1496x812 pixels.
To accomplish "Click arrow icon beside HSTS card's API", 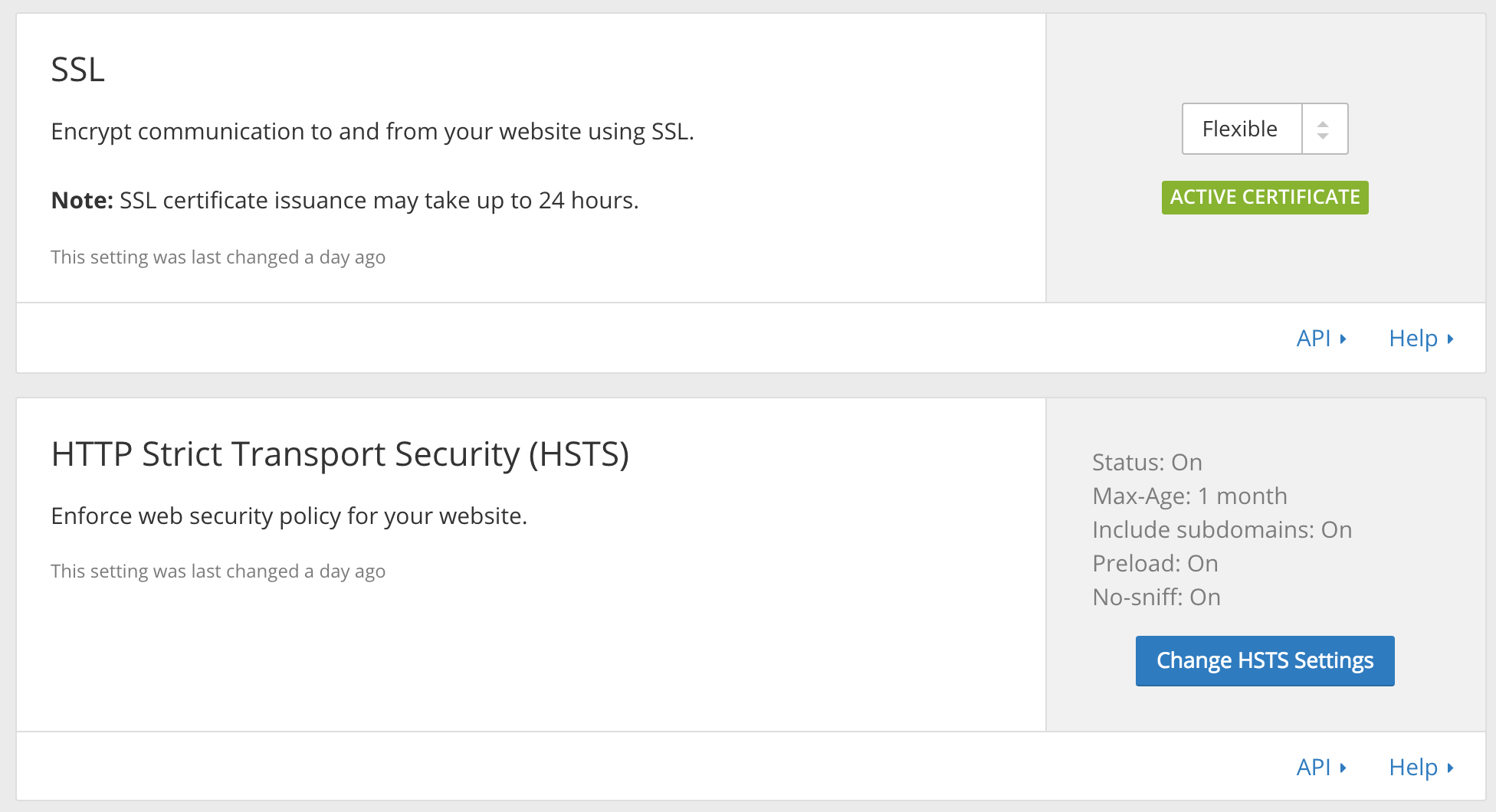I will point(1343,767).
